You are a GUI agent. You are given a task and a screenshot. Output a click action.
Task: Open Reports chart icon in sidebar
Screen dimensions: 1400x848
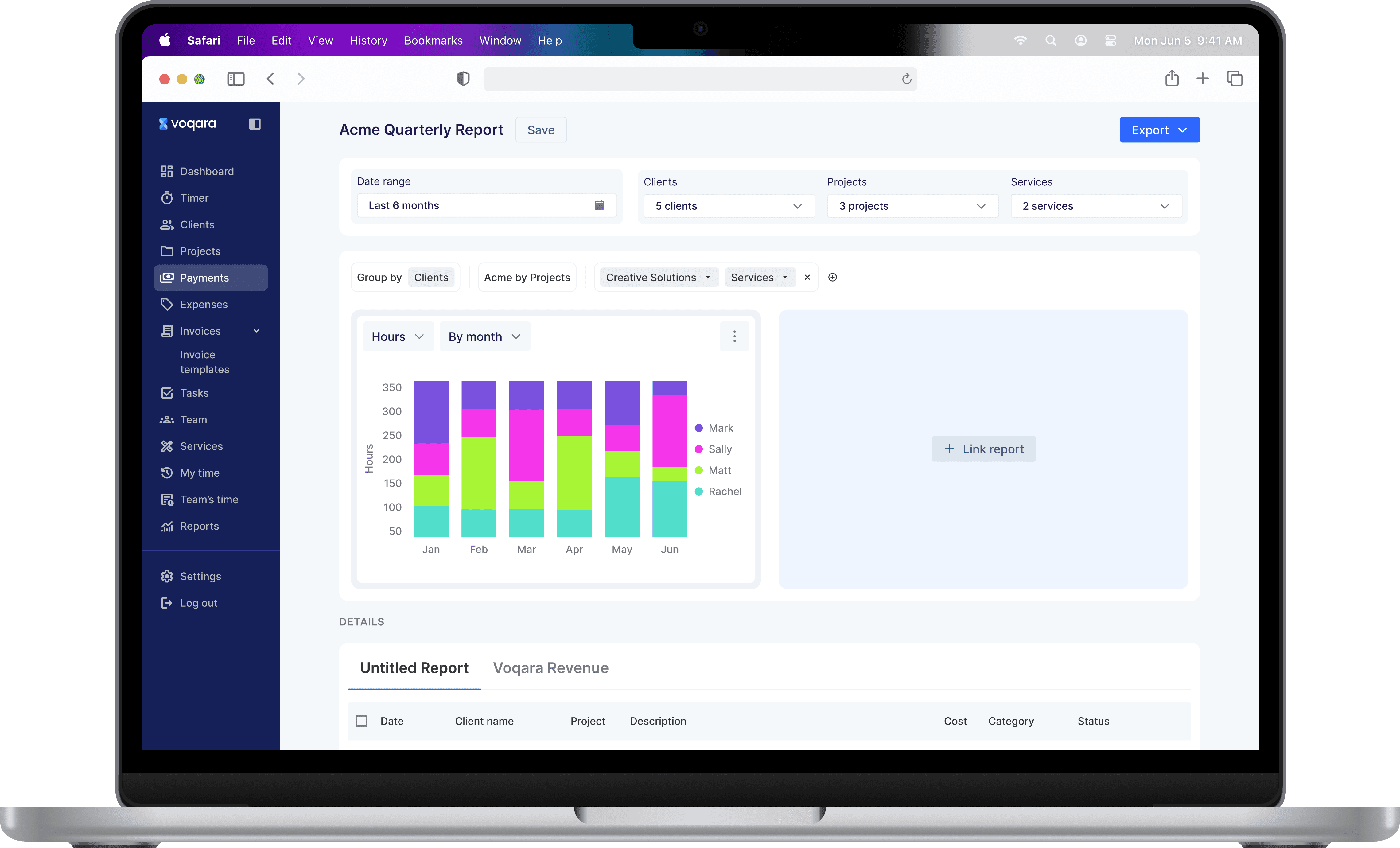click(166, 526)
